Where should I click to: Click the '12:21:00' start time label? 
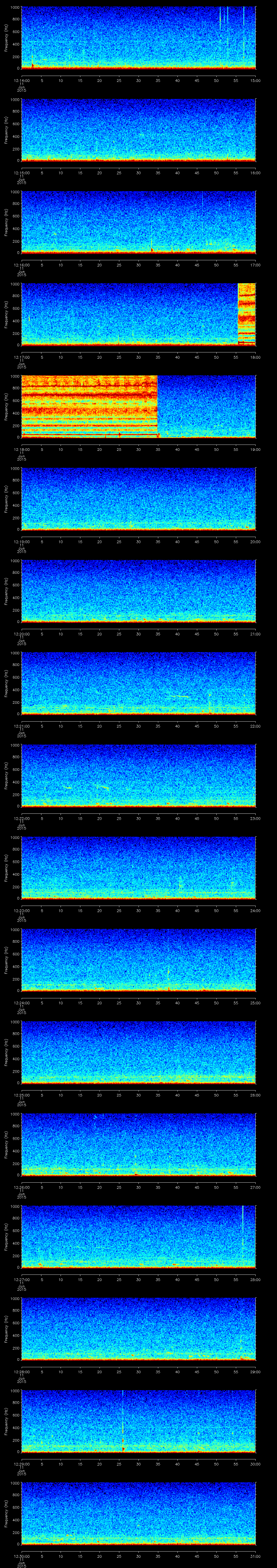[x=21, y=727]
